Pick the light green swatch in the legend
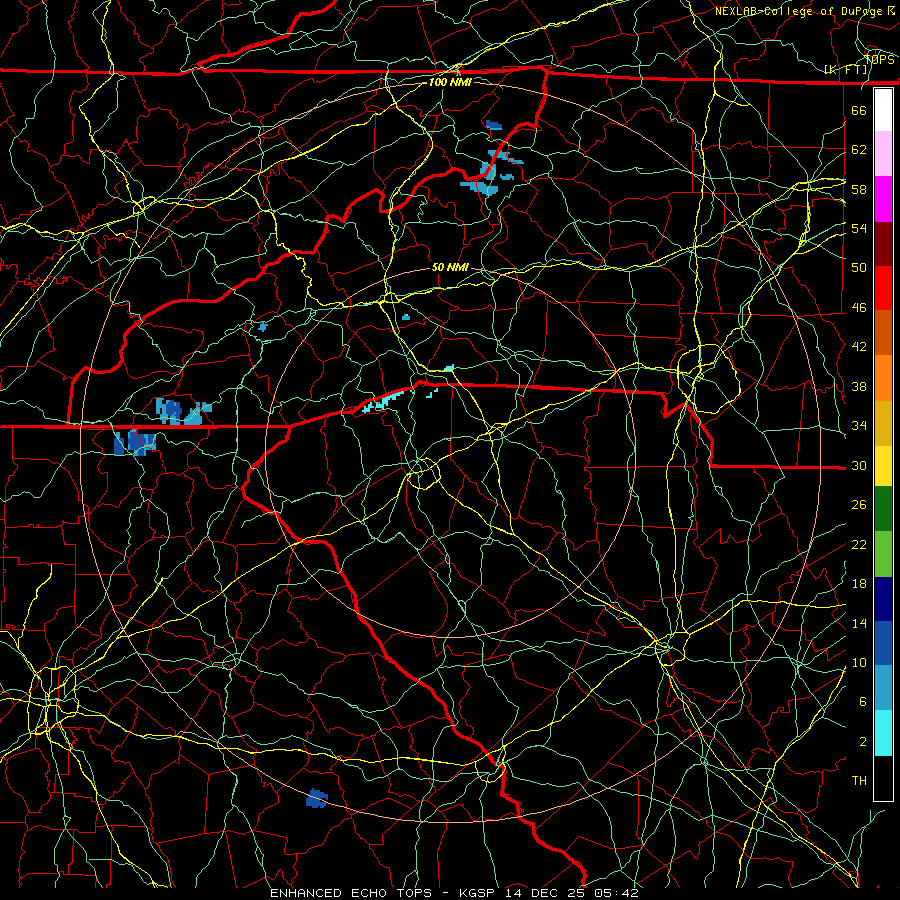 883,554
